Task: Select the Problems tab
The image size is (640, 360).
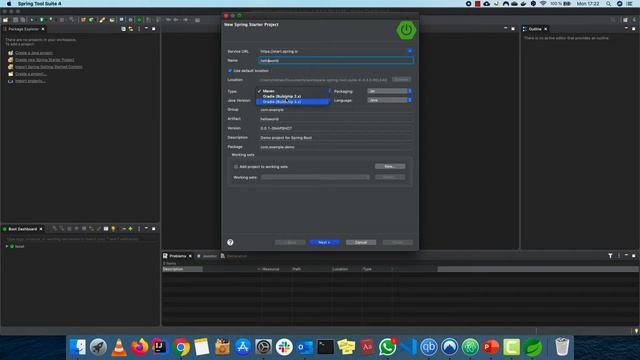Action: [x=178, y=256]
